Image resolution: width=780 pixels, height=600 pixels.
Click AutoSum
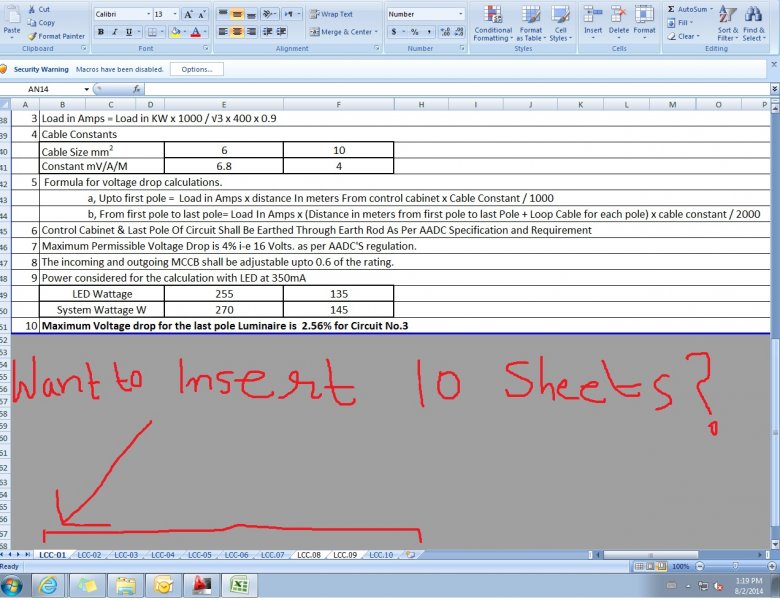click(x=688, y=9)
